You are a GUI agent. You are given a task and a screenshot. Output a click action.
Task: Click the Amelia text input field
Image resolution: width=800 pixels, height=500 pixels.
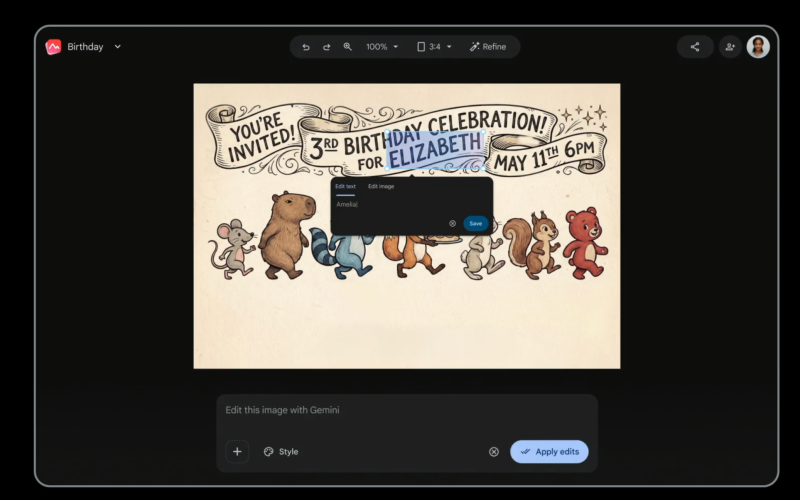[411, 205]
